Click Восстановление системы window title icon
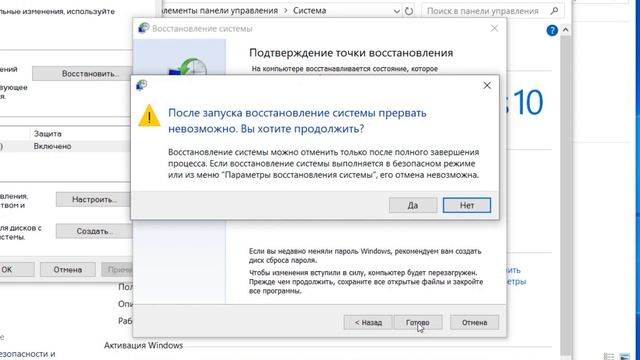Screen dimensions: 640x360 click(x=143, y=28)
